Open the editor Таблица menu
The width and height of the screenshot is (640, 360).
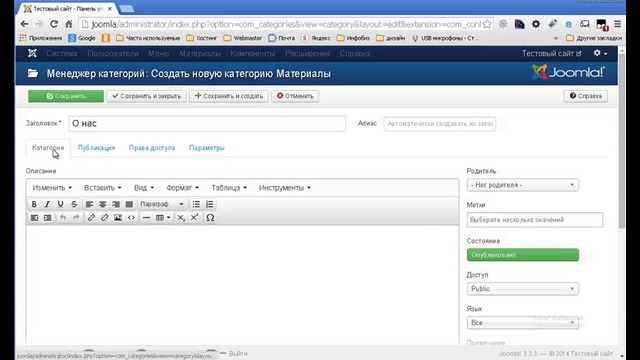[229, 188]
